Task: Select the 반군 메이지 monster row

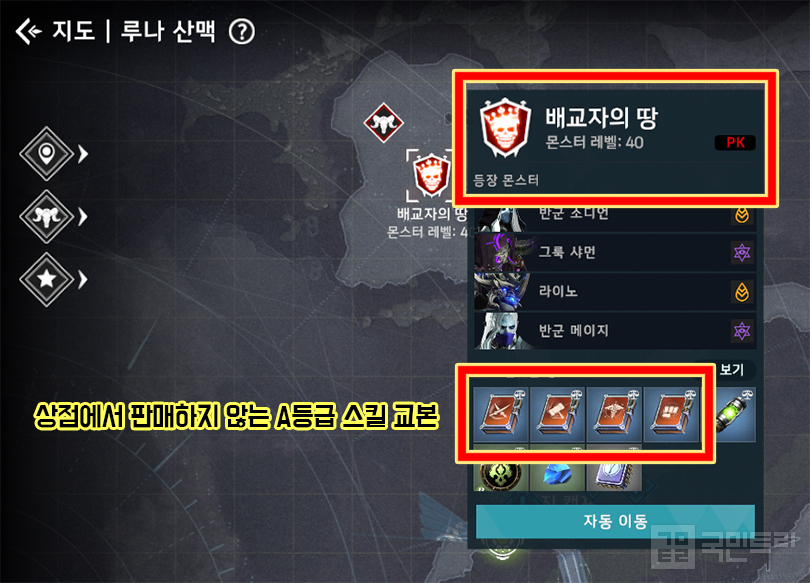Action: [615, 331]
